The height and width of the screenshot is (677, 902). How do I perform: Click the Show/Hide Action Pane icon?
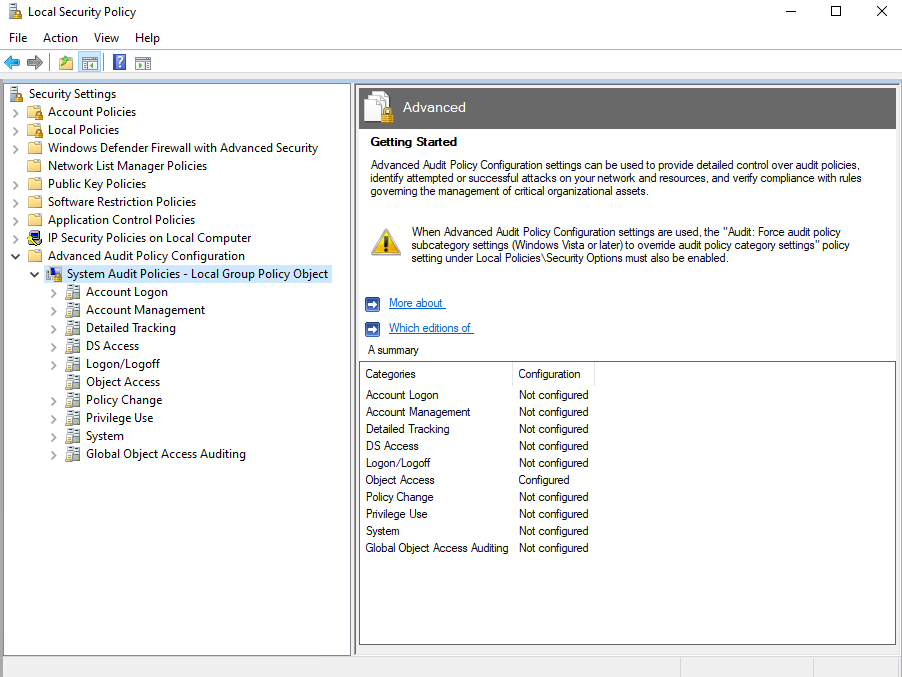[x=143, y=63]
